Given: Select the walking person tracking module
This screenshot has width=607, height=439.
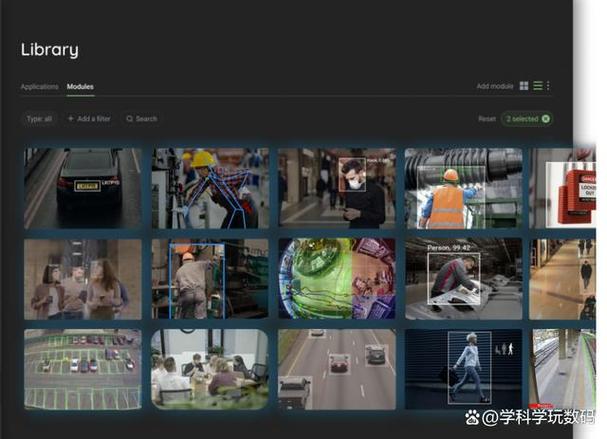Looking at the screenshot, I should point(463,368).
